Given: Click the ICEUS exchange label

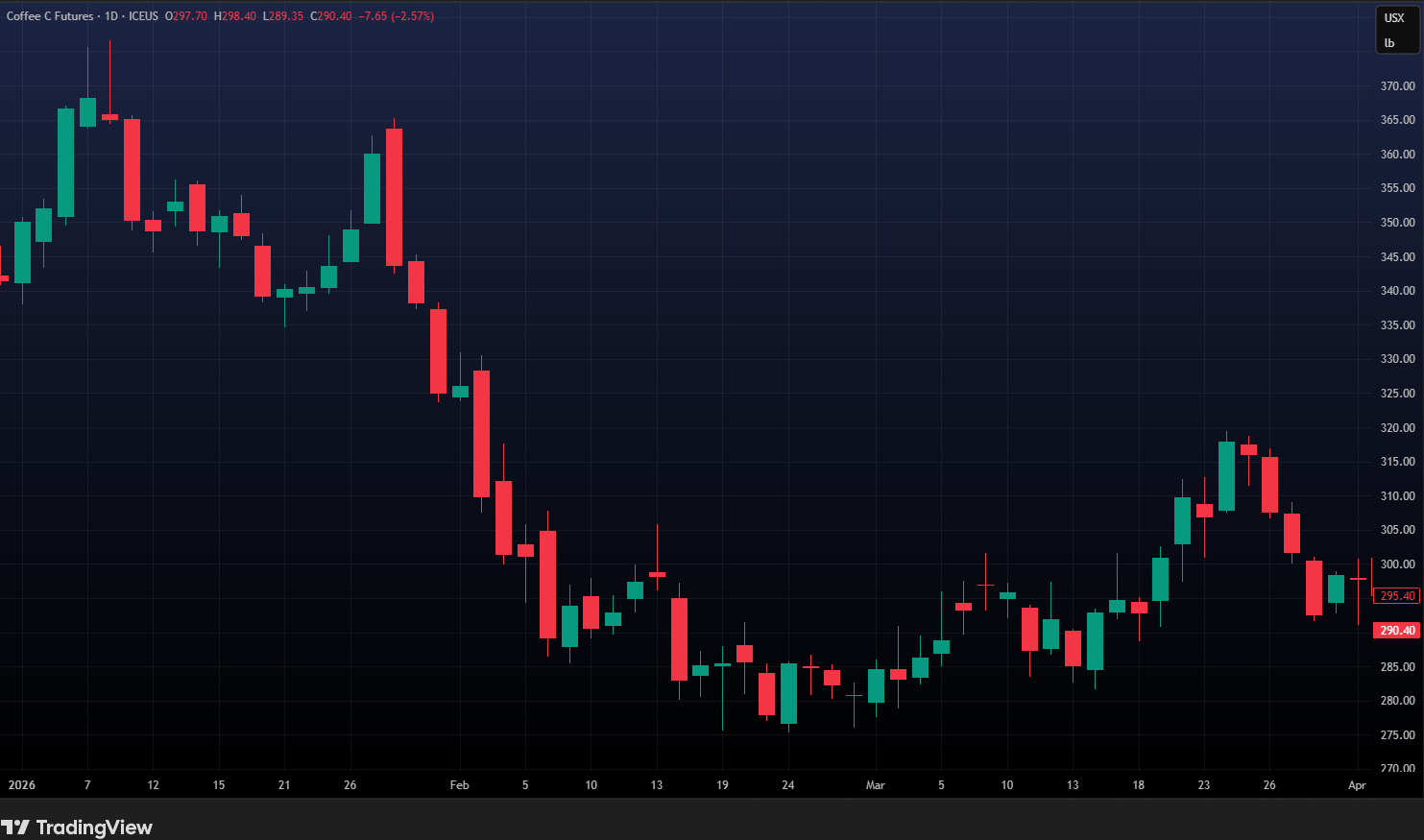Looking at the screenshot, I should point(143,16).
